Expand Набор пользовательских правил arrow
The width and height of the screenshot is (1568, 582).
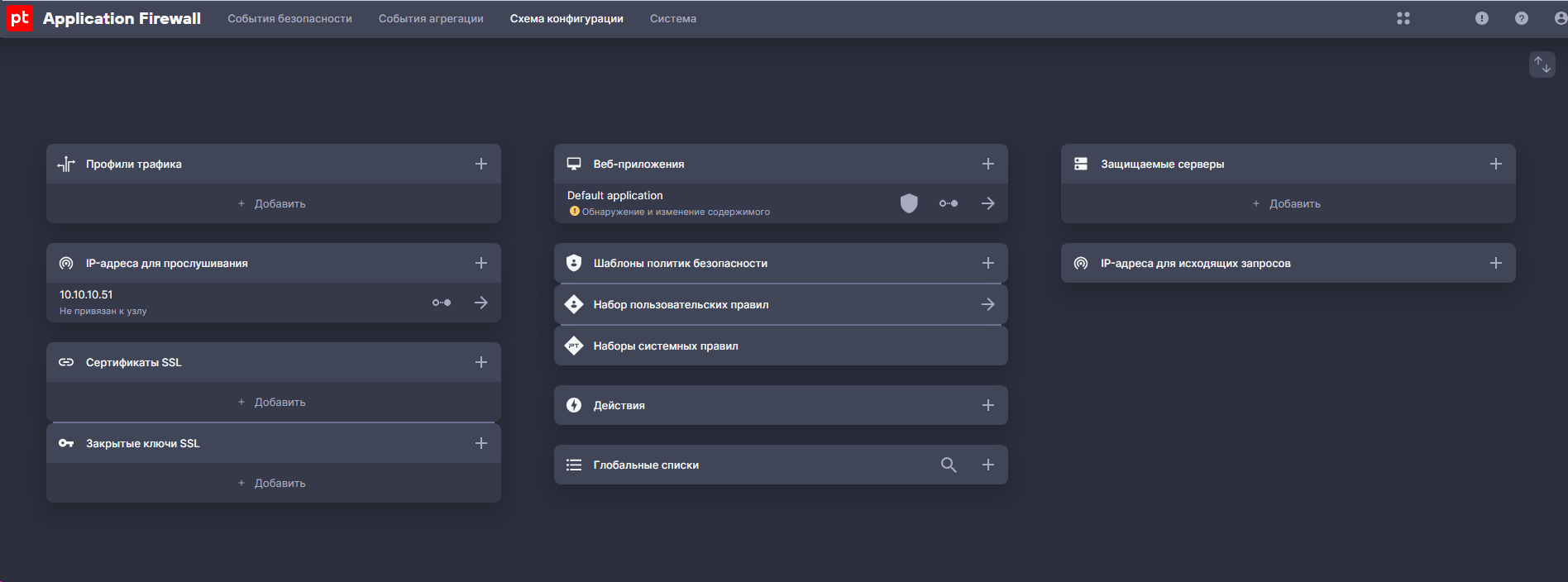(987, 304)
